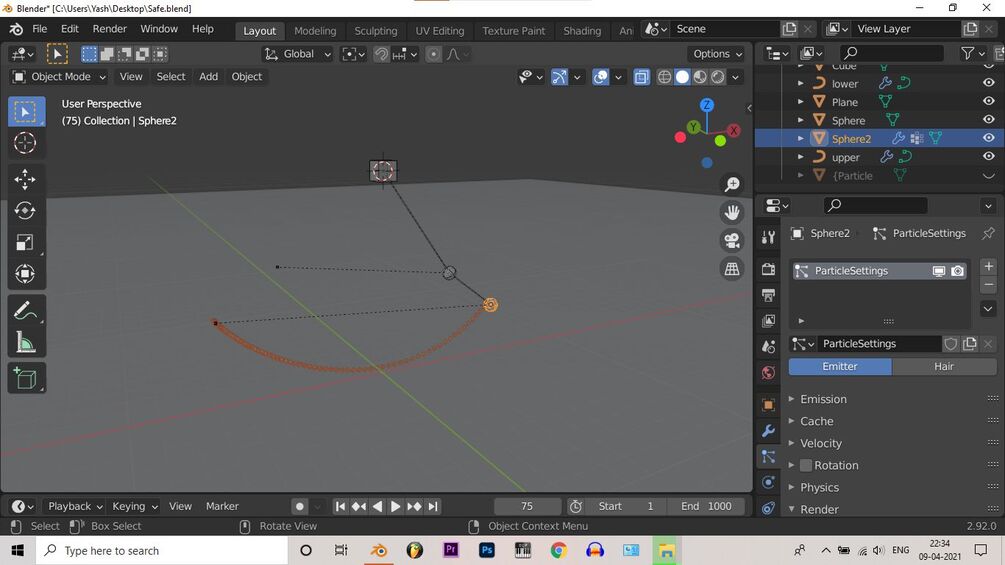Toggle auto keying record button
The width and height of the screenshot is (1005, 565).
299,507
